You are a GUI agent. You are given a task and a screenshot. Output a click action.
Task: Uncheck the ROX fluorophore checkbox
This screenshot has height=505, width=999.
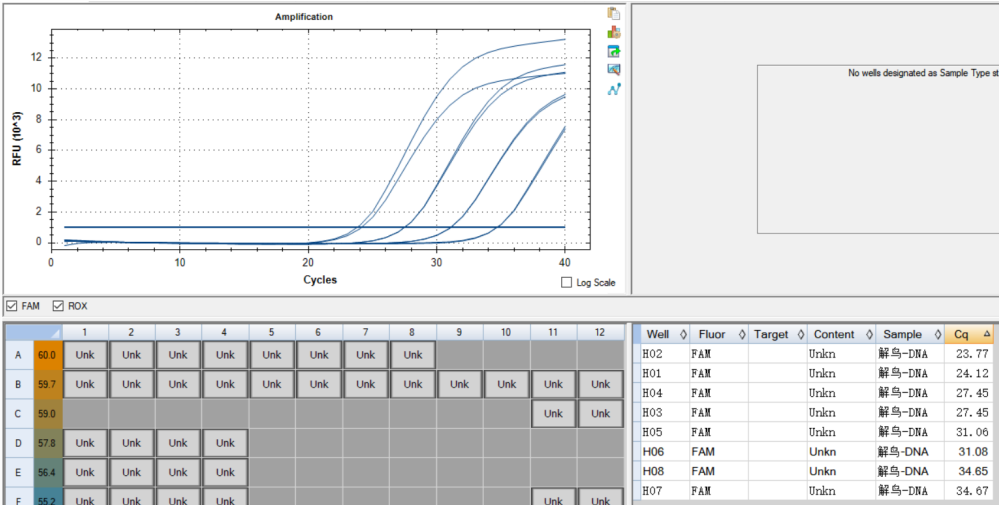[58, 306]
